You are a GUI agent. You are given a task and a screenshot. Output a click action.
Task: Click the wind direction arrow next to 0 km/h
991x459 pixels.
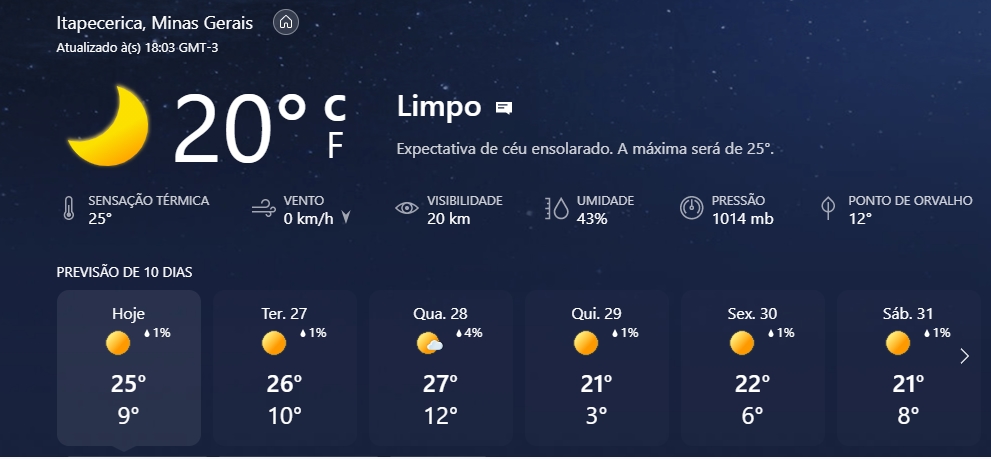click(x=346, y=218)
